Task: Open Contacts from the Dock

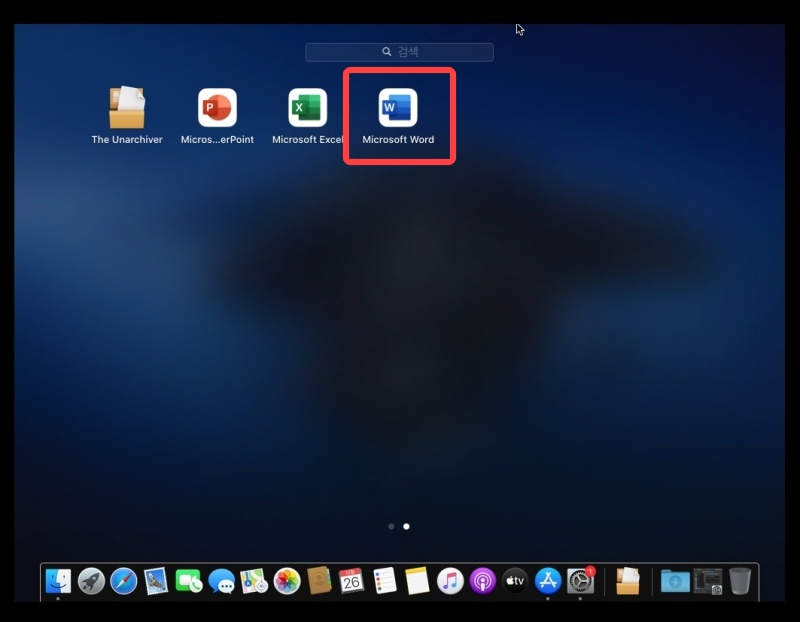Action: coord(319,581)
